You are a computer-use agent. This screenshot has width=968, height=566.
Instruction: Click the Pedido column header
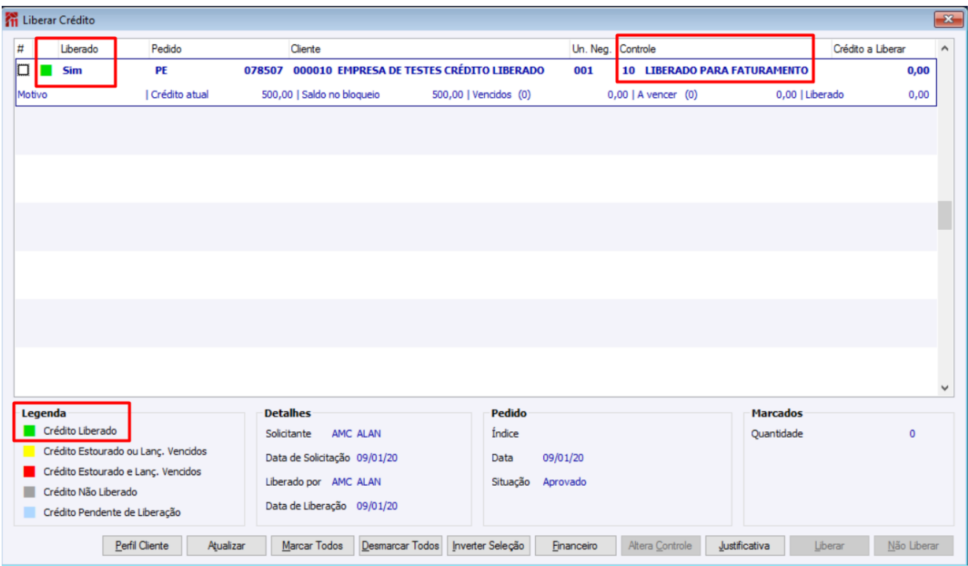click(x=166, y=49)
